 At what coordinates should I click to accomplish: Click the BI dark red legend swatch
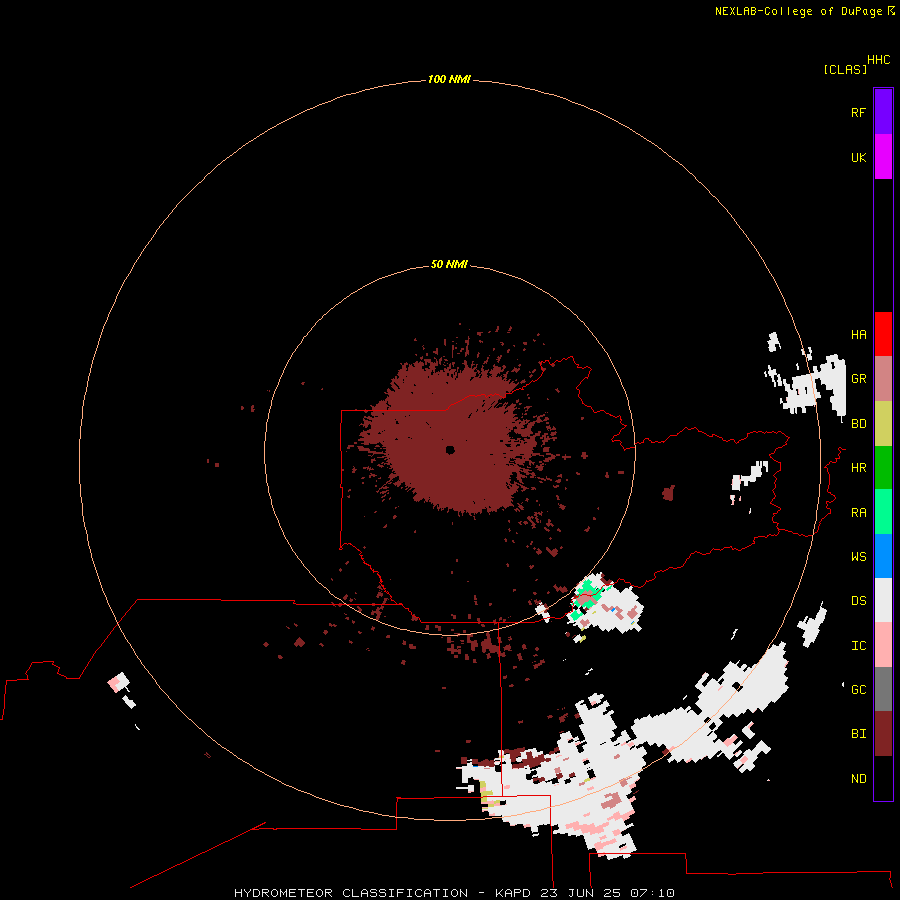click(883, 734)
